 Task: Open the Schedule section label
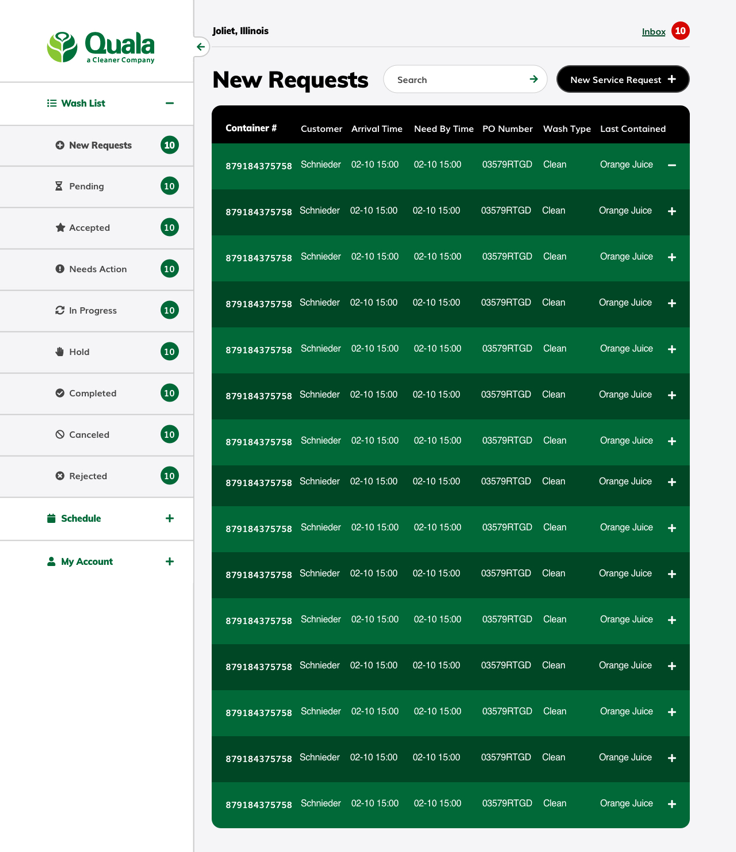(x=81, y=518)
